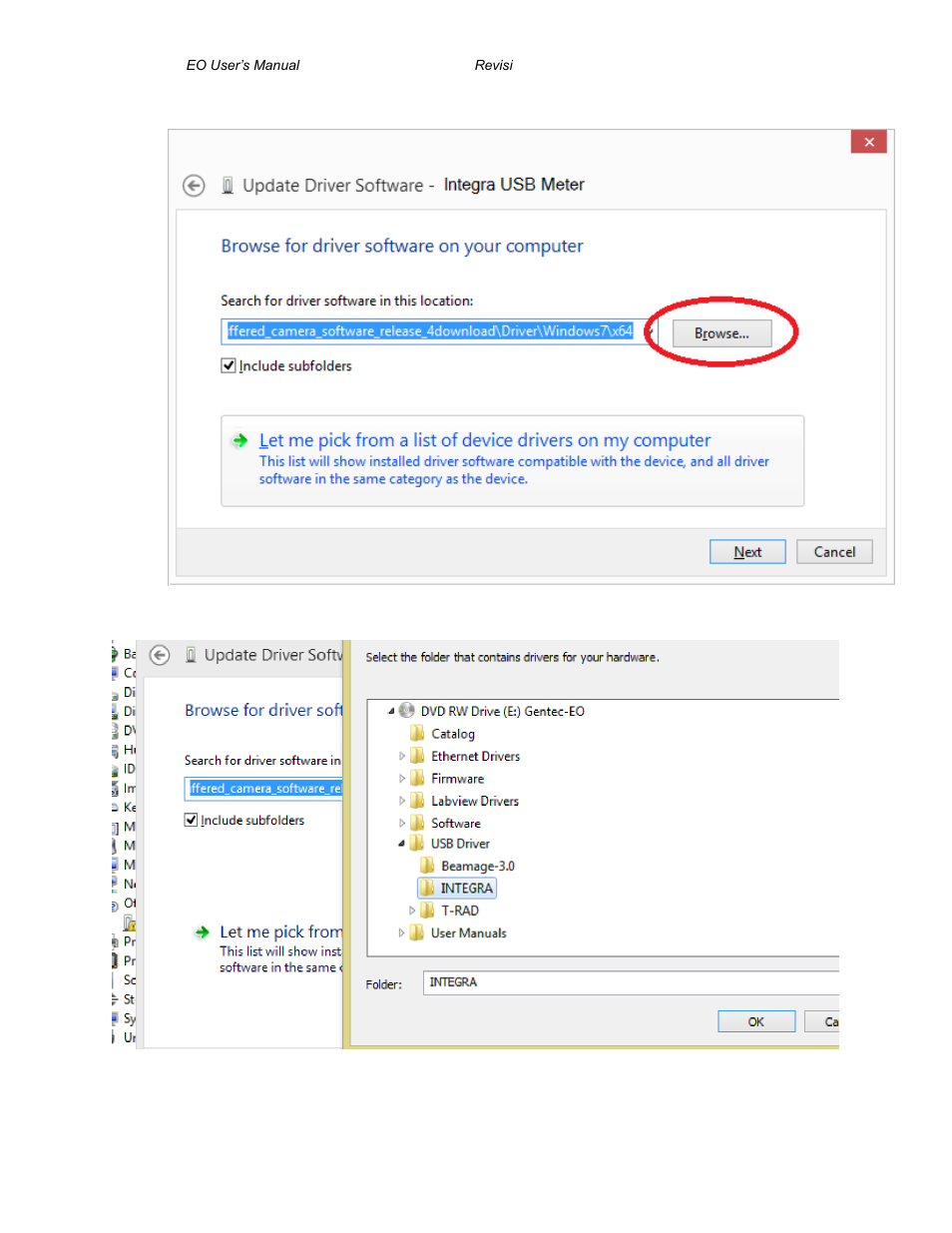Click the Browse... button in top dialog
Image resolution: width=952 pixels, height=1233 pixels.
pos(721,333)
